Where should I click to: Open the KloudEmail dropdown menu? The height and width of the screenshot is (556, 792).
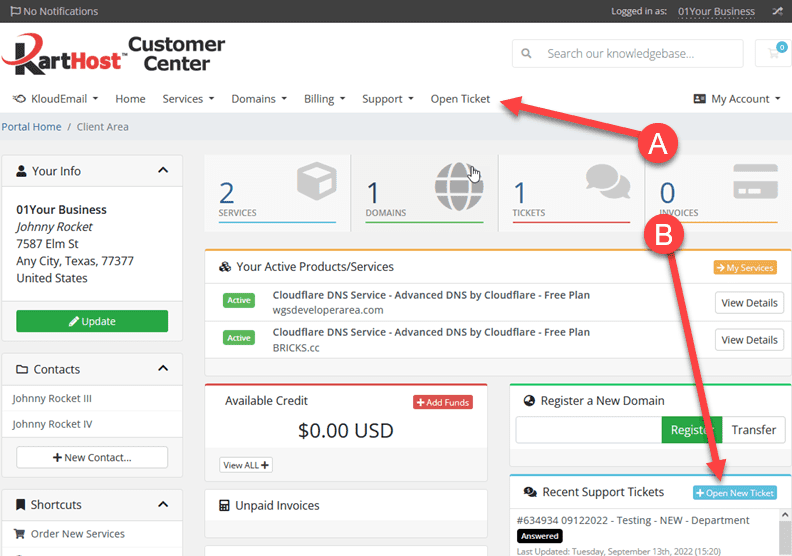click(x=55, y=99)
